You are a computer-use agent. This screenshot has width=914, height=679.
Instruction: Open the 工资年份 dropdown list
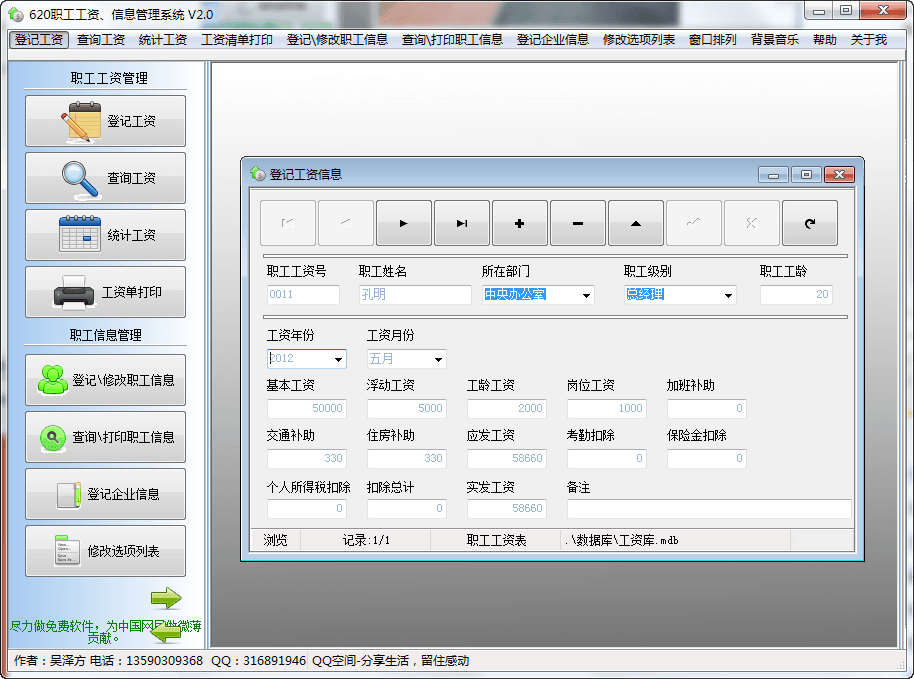point(339,359)
